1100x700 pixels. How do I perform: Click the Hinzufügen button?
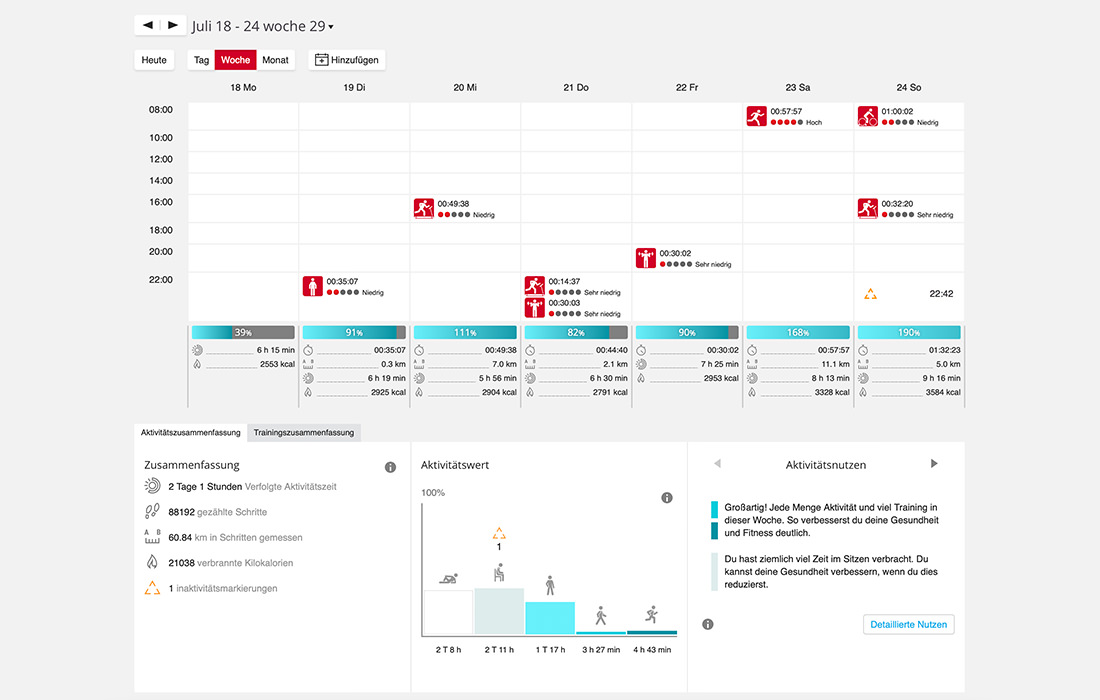[x=347, y=60]
